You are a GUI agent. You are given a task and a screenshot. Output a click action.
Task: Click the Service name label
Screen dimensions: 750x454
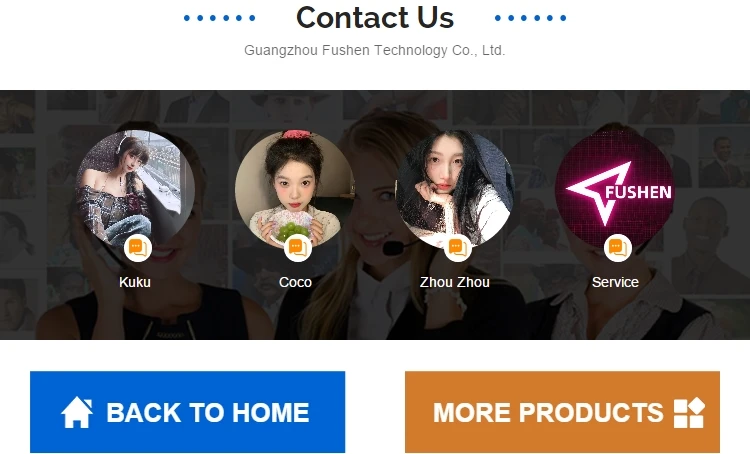[x=615, y=282]
